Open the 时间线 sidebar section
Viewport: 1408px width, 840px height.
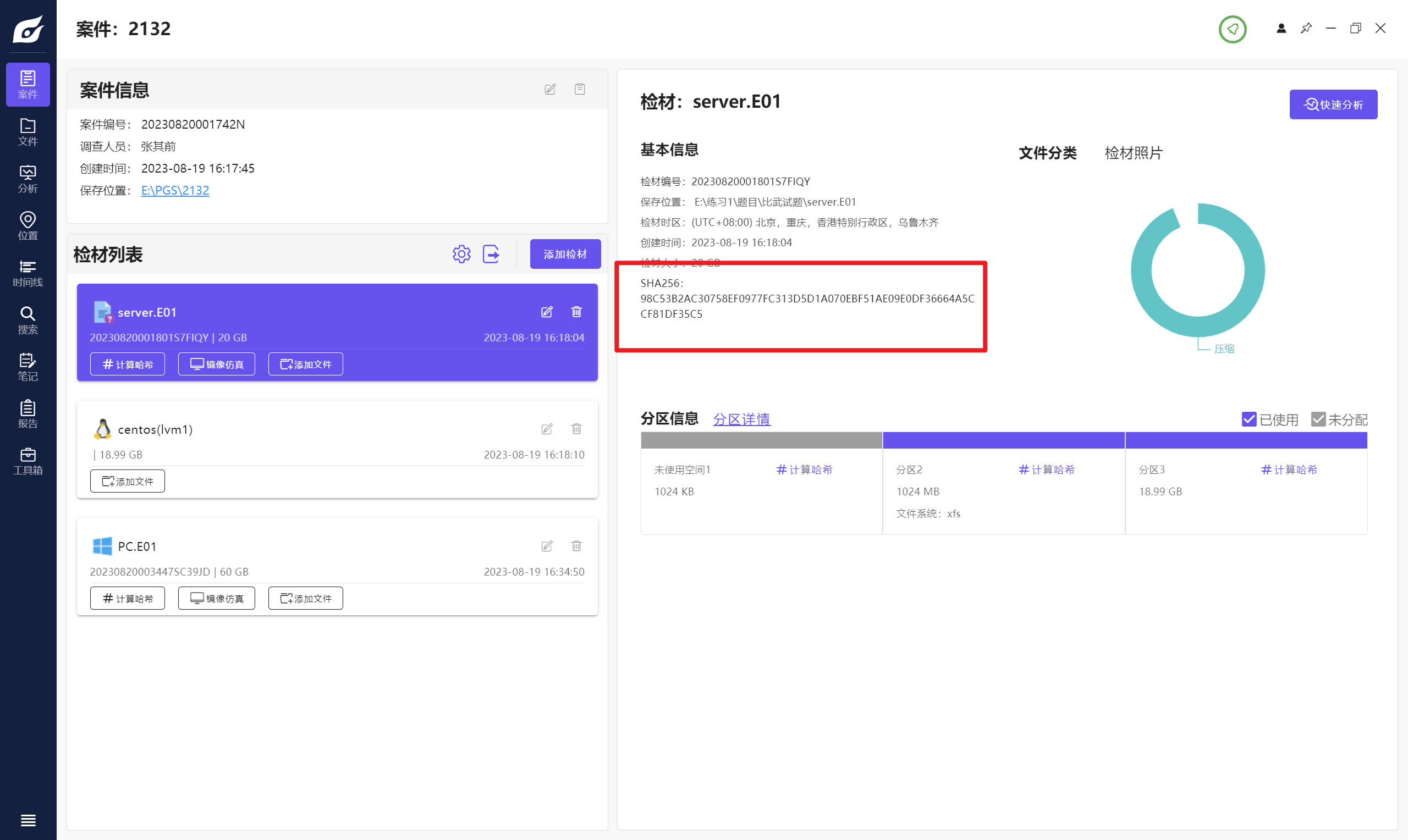[x=28, y=273]
